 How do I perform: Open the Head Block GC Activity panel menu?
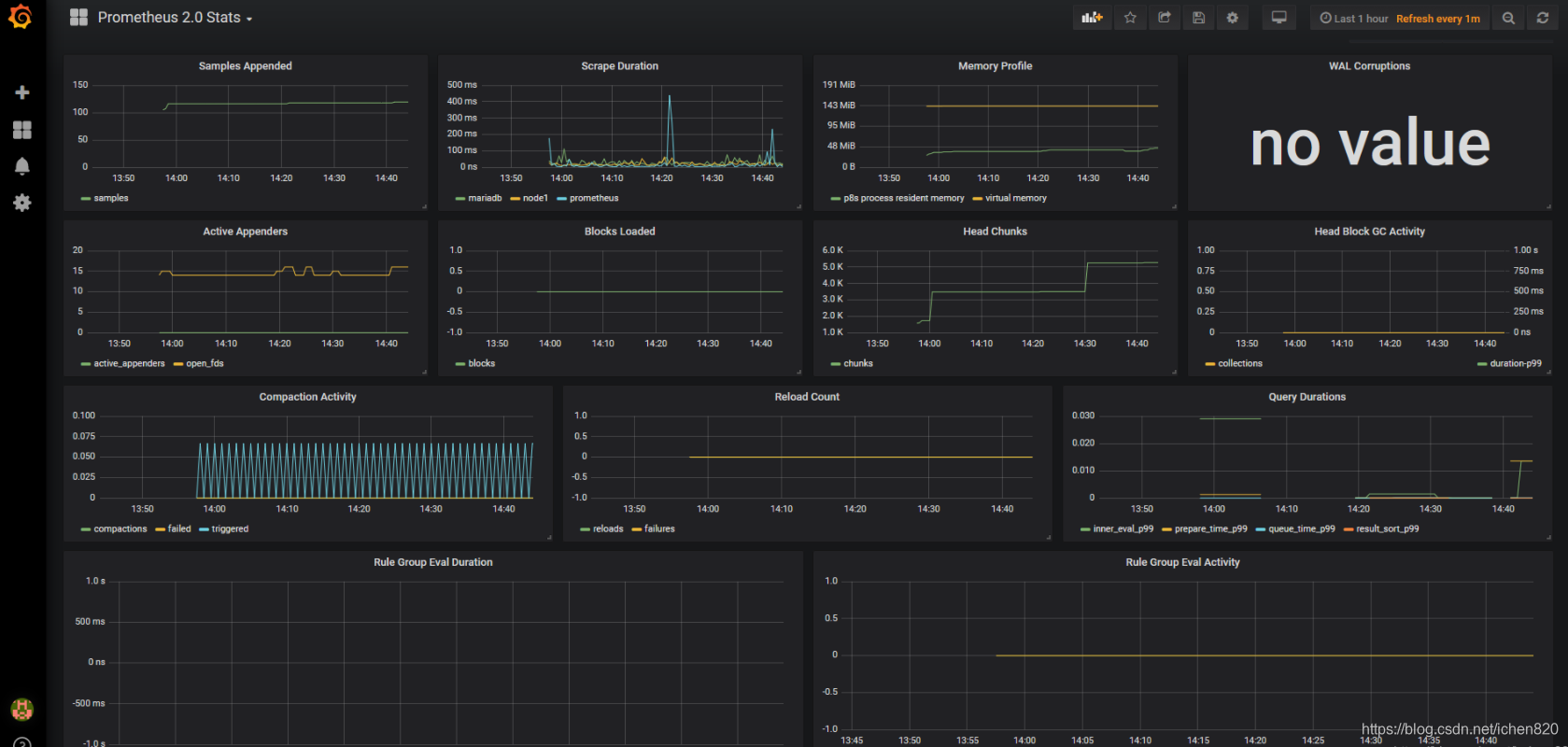[1370, 232]
